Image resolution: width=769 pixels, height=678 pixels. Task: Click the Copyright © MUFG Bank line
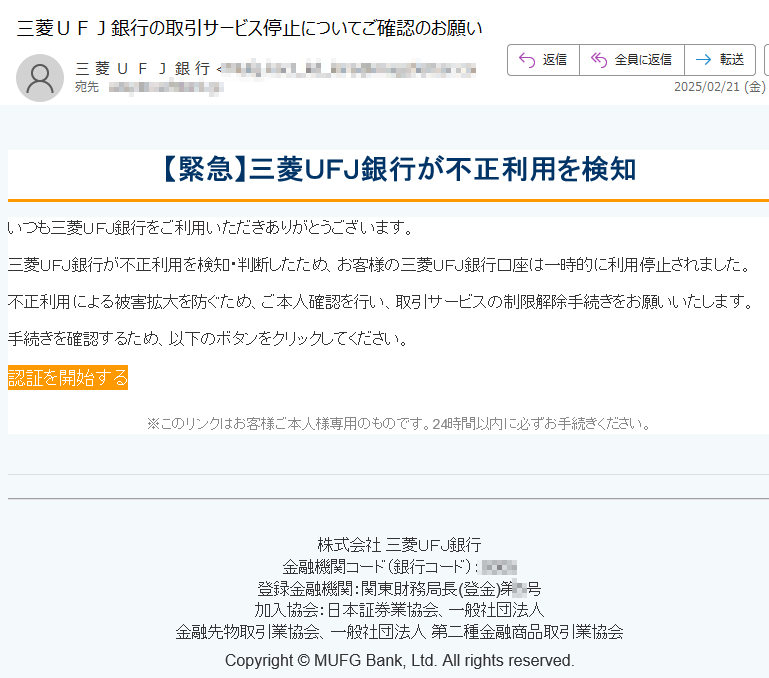point(399,660)
